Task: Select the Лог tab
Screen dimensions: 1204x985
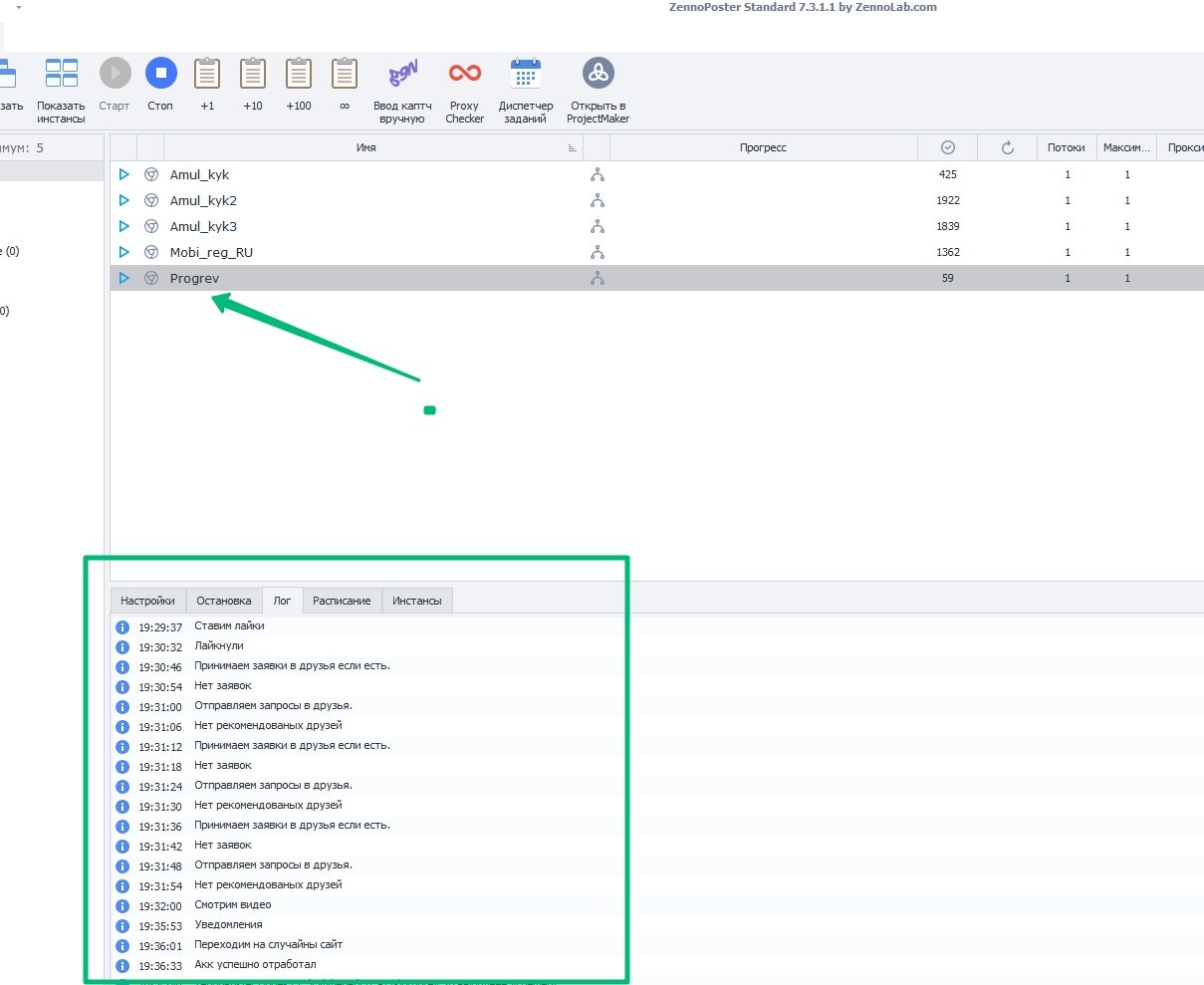Action: tap(282, 601)
